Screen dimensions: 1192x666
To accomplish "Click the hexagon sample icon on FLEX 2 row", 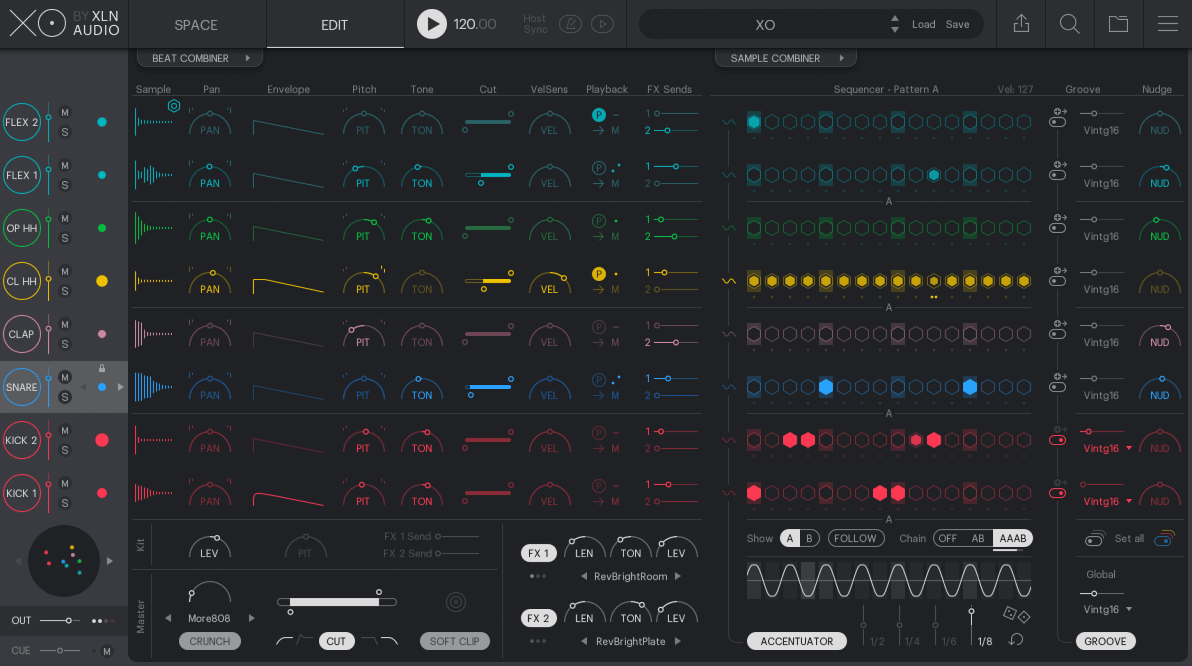I will (x=173, y=105).
